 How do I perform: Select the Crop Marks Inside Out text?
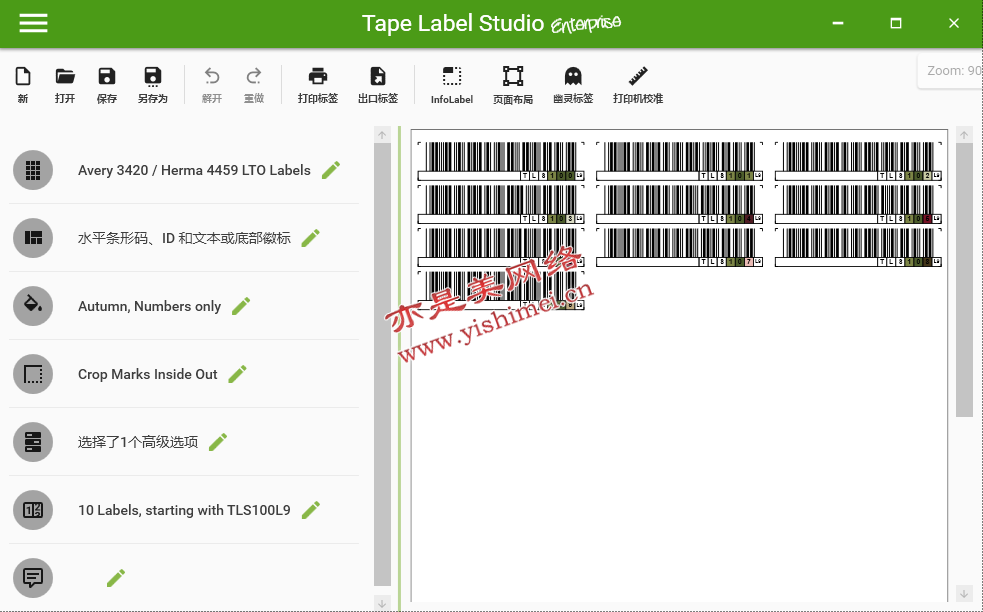tap(147, 374)
